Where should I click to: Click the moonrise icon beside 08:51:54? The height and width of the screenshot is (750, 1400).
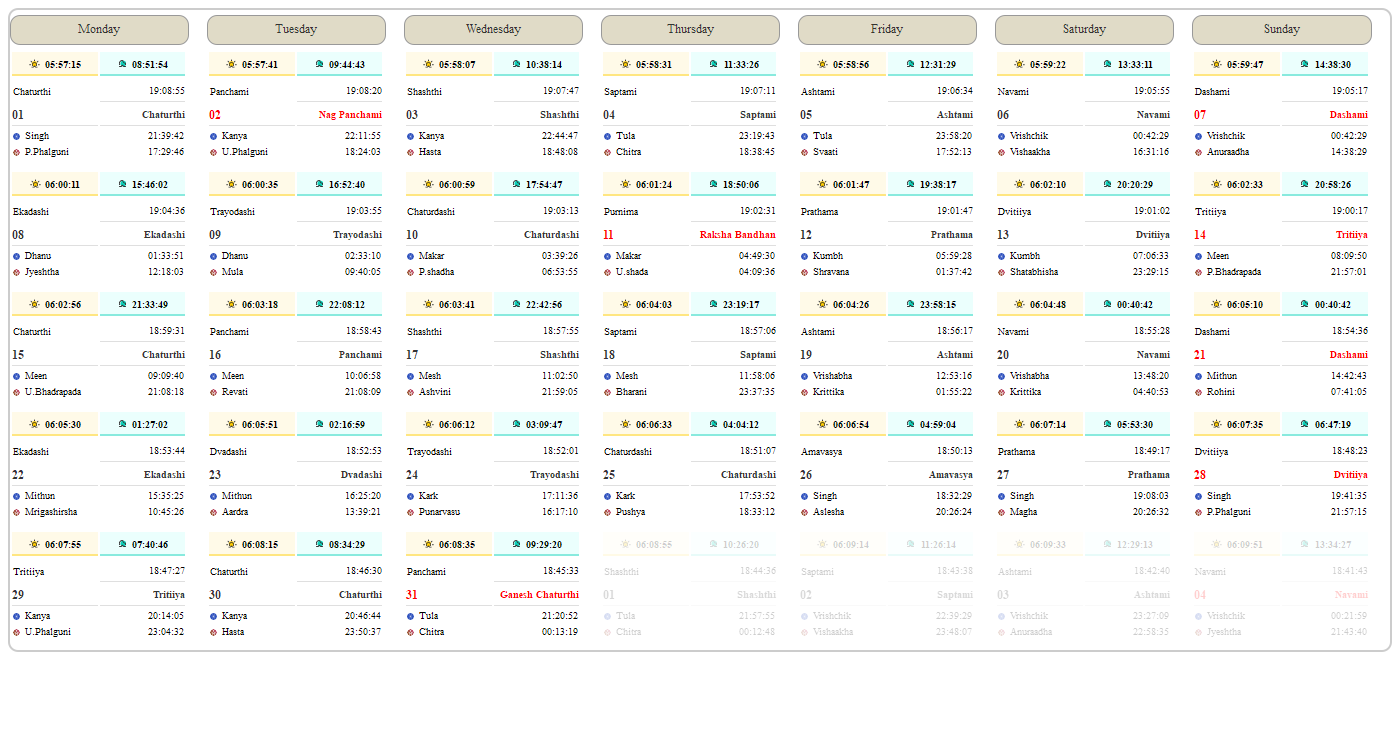[x=122, y=64]
